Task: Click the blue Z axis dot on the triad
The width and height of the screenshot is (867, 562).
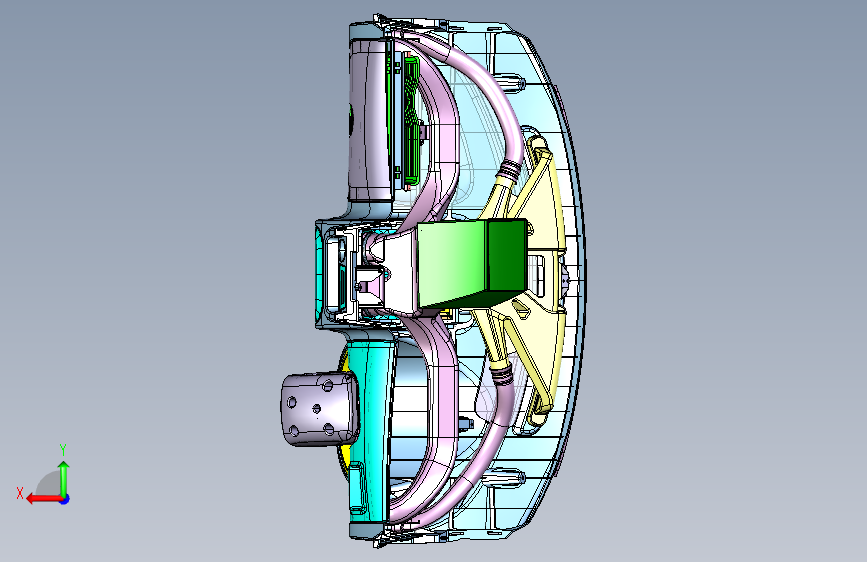Action: click(65, 499)
